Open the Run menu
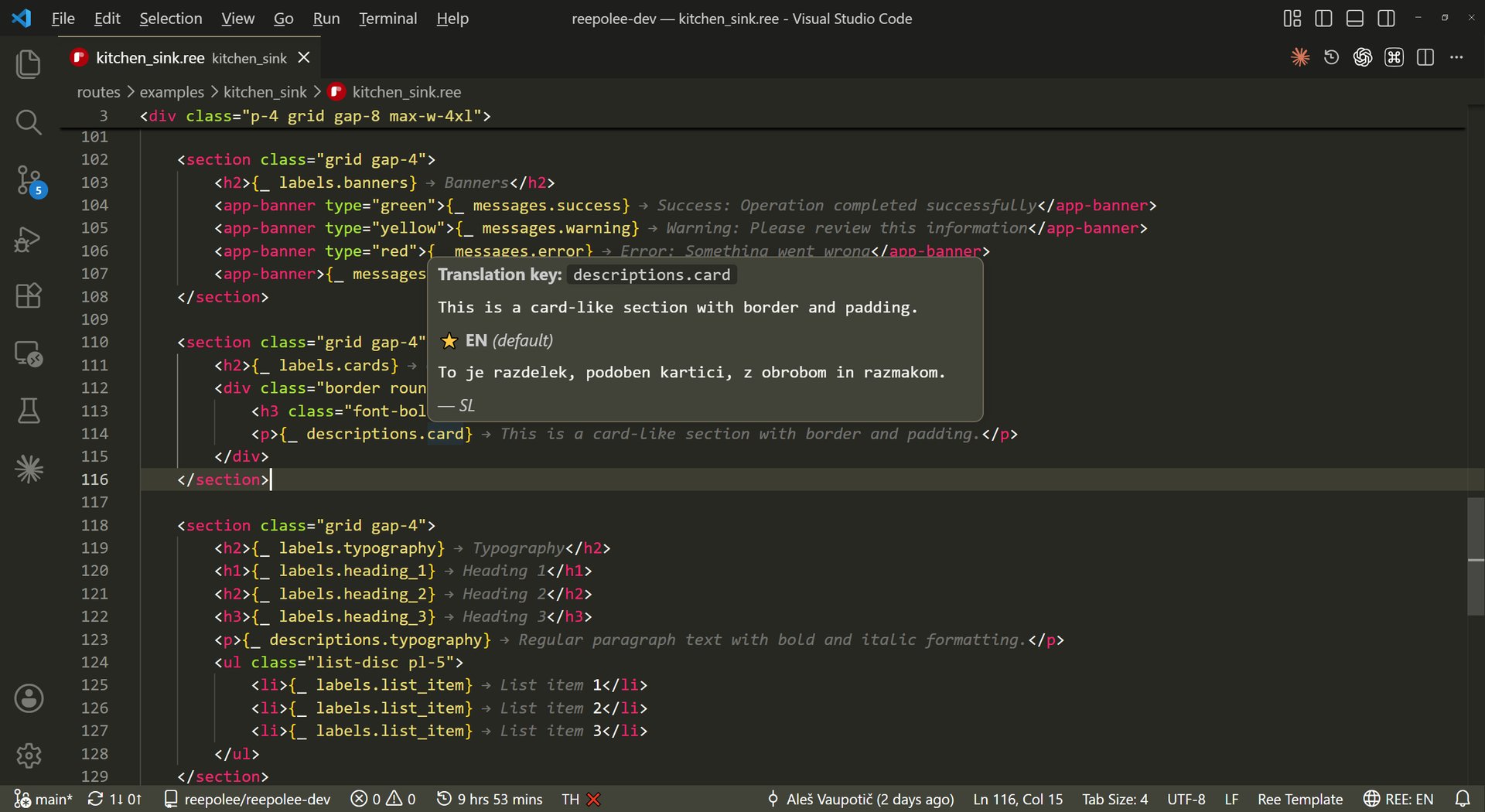This screenshot has width=1485, height=812. 326,19
